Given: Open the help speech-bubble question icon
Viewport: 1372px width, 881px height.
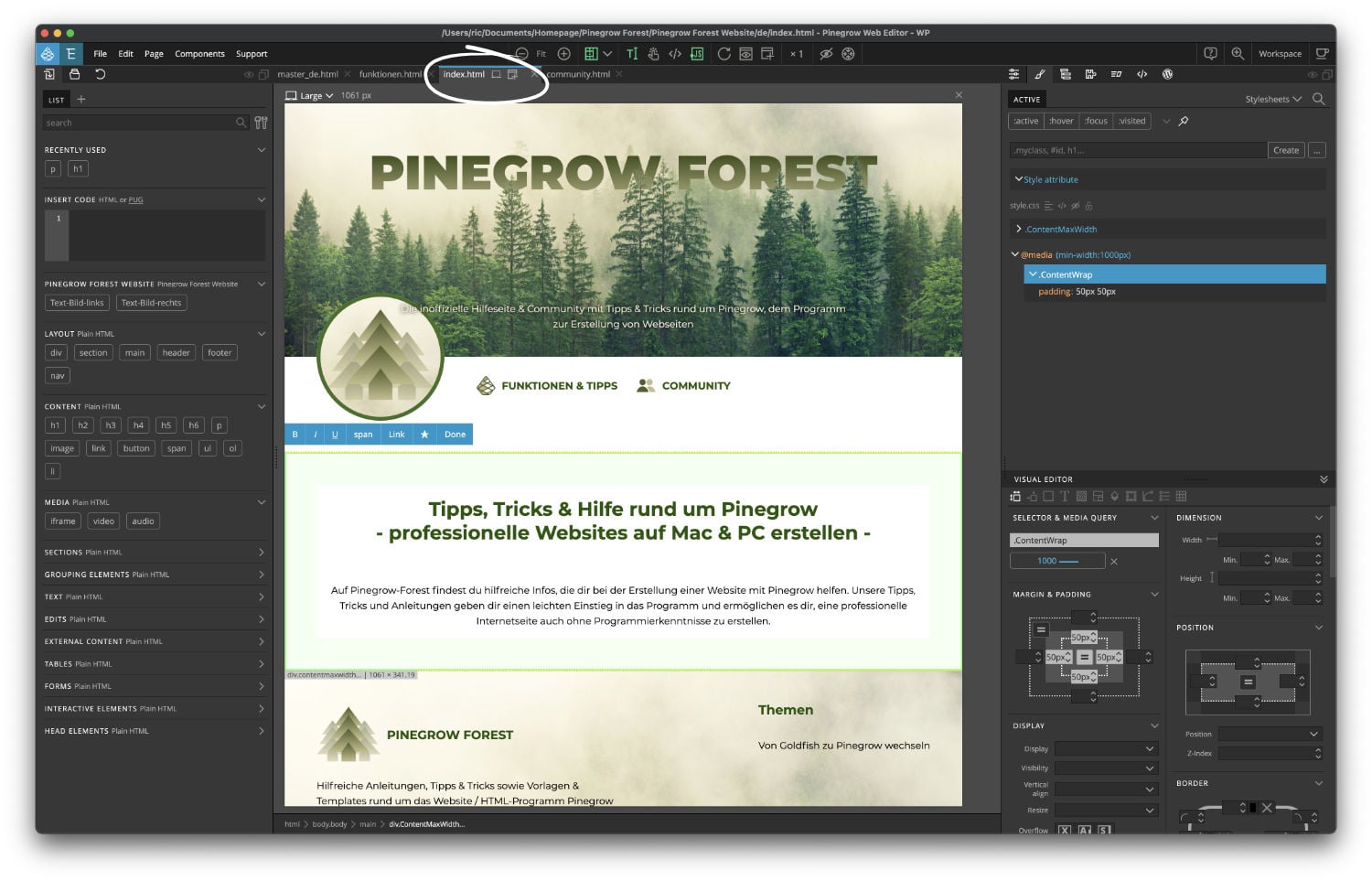Looking at the screenshot, I should [x=1210, y=54].
